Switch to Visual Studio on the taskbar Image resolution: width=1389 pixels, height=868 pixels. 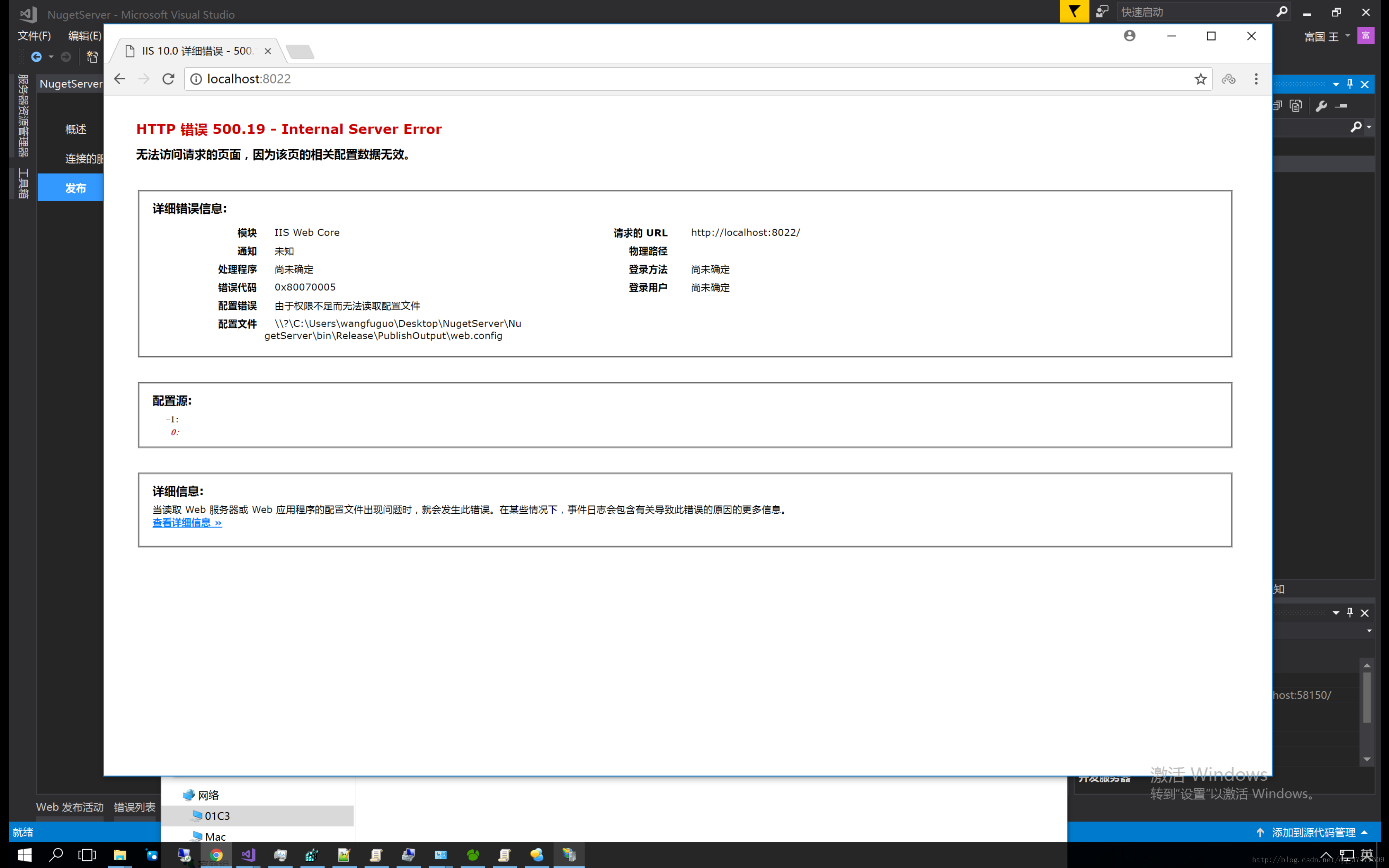[x=248, y=855]
